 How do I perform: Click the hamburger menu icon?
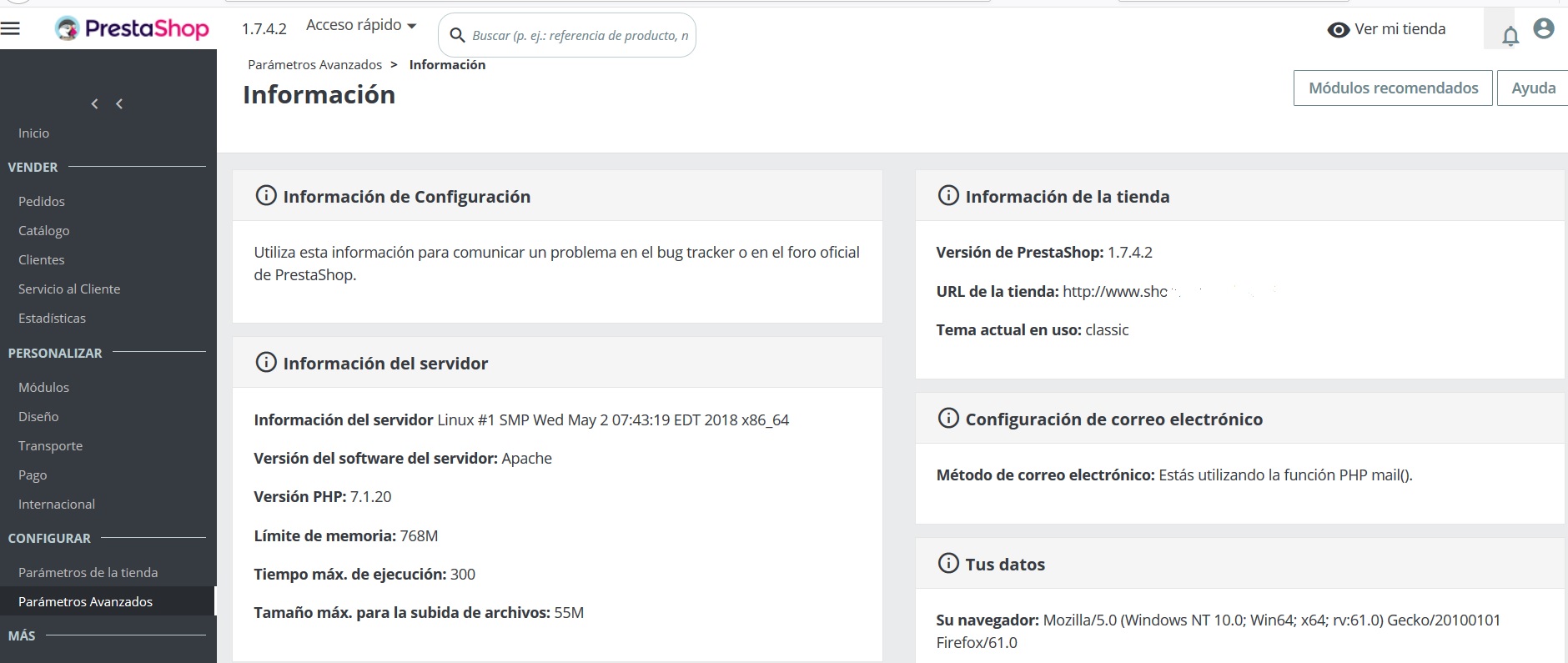point(11,29)
